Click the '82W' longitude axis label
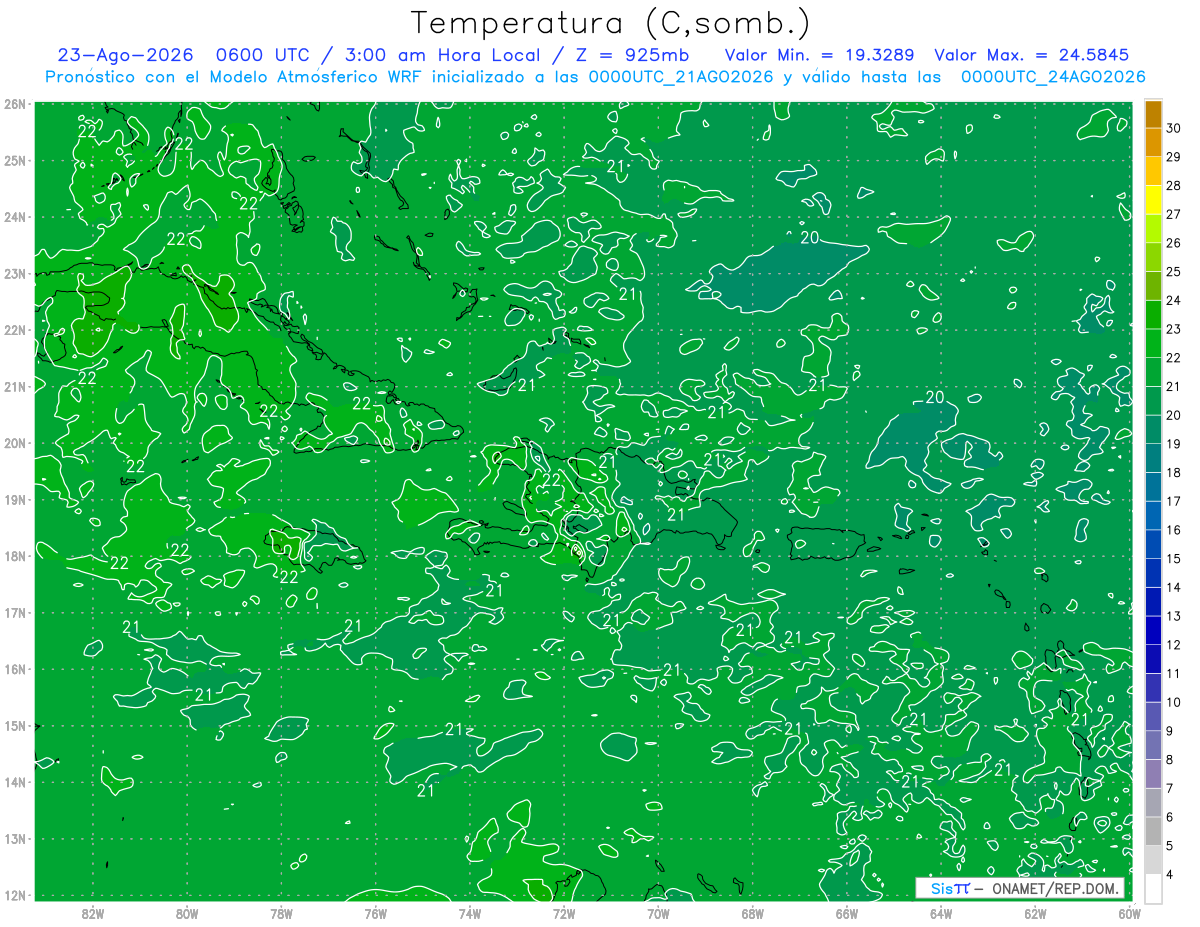The height and width of the screenshot is (927, 1200). pos(92,913)
